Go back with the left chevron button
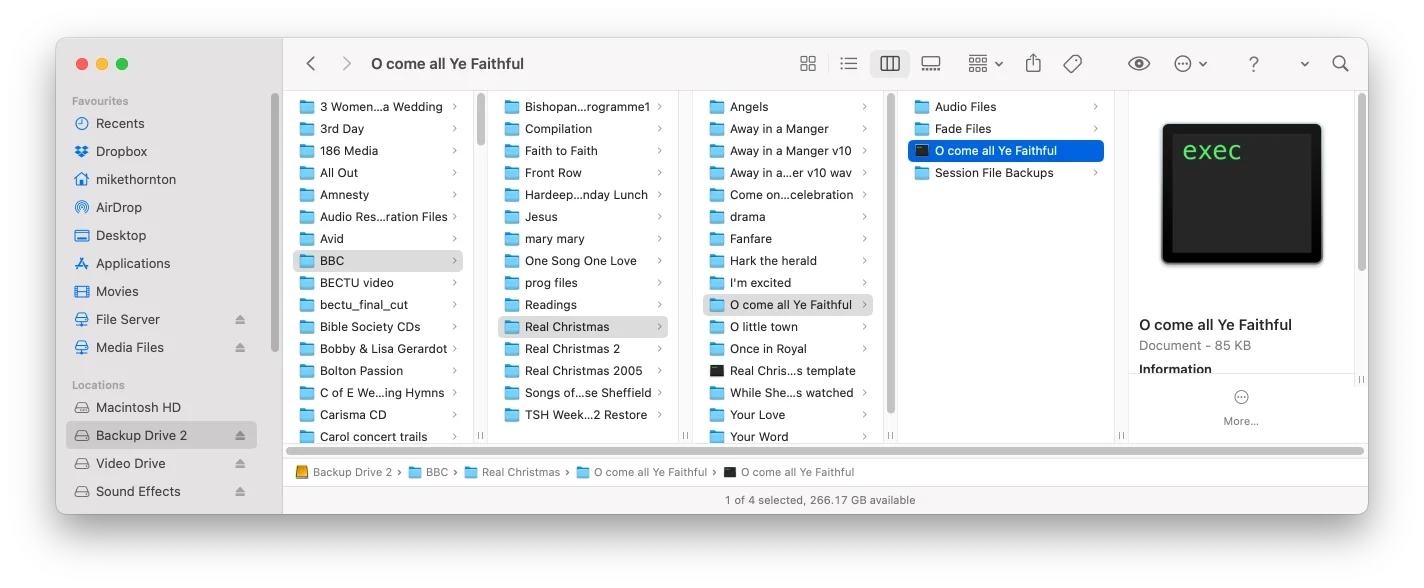Viewport: 1424px width, 588px height. (x=311, y=64)
